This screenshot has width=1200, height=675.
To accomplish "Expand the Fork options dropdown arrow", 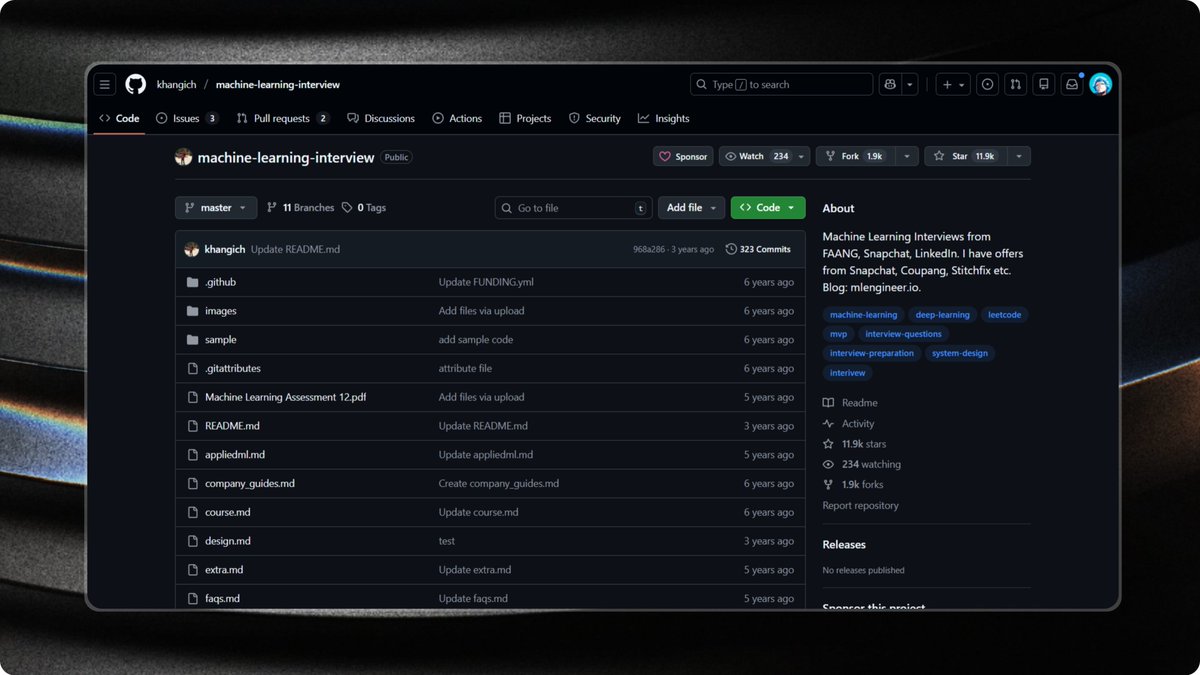I will pyautogui.click(x=907, y=157).
